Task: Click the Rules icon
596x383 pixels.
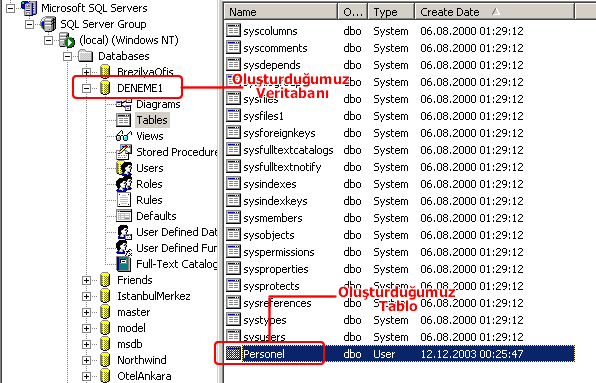Action: click(x=124, y=200)
